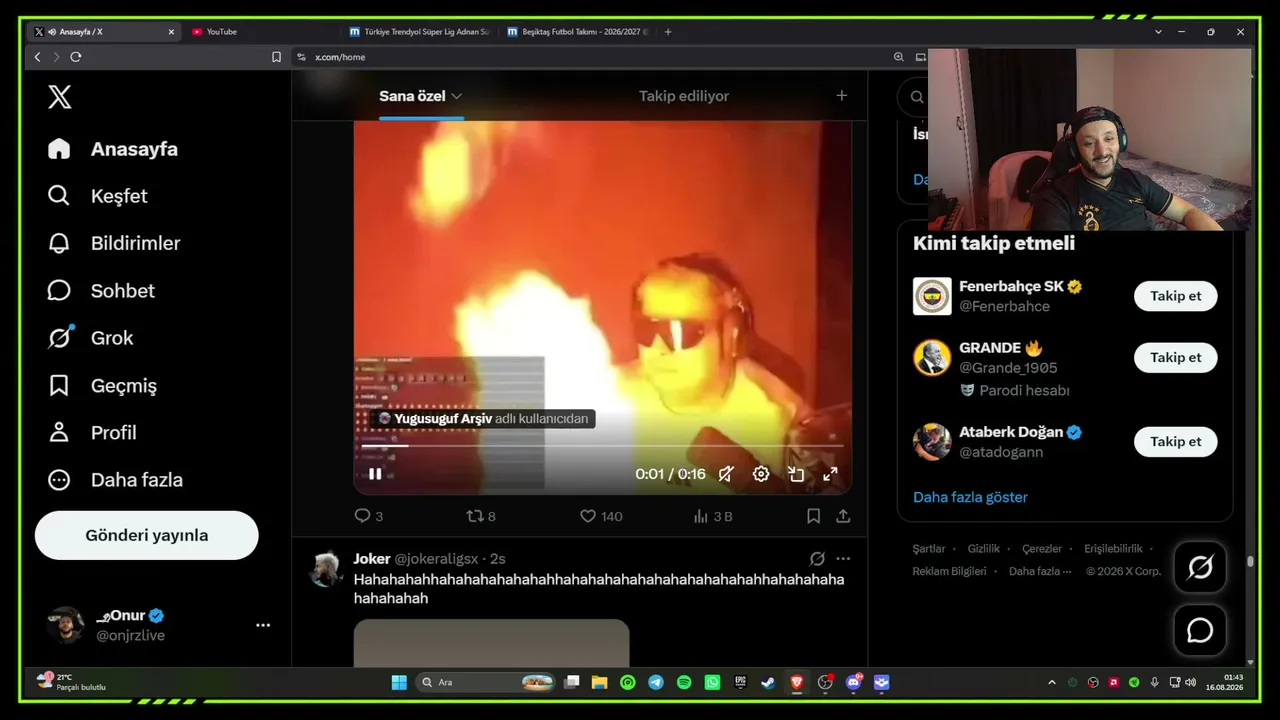Switch to Takip ediliyor tab
This screenshot has width=1280, height=720.
coord(684,96)
